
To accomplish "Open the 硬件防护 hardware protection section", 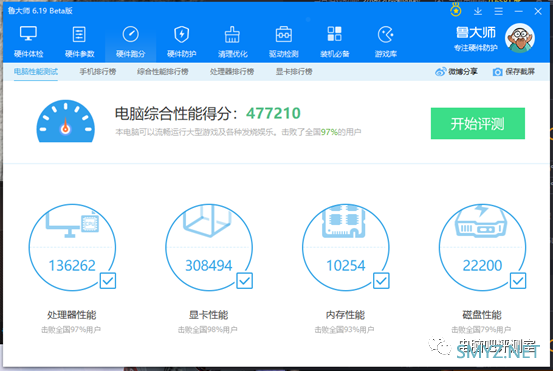I will click(182, 42).
